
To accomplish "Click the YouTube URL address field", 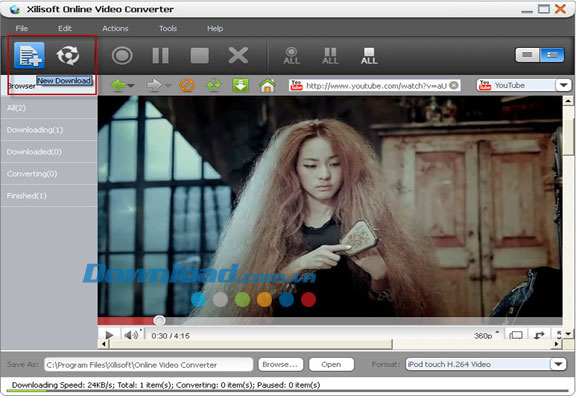I will pyautogui.click(x=375, y=86).
